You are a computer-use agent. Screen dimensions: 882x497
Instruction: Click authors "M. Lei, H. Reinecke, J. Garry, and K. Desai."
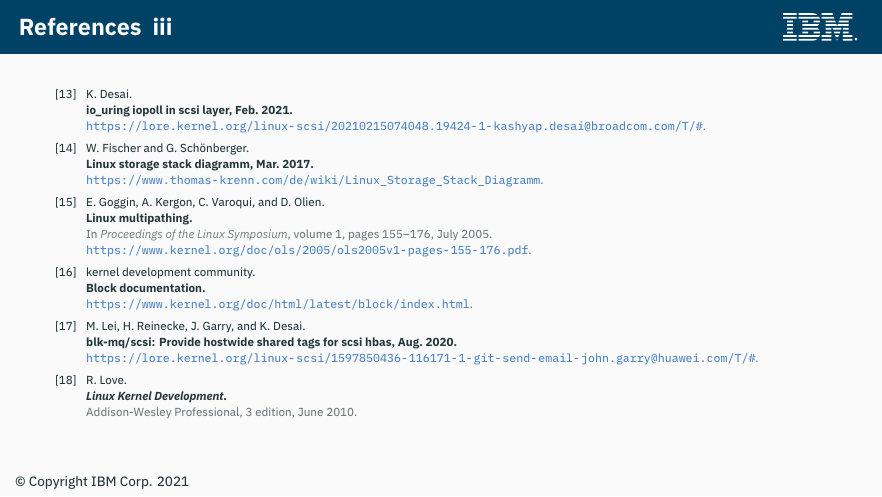(196, 326)
